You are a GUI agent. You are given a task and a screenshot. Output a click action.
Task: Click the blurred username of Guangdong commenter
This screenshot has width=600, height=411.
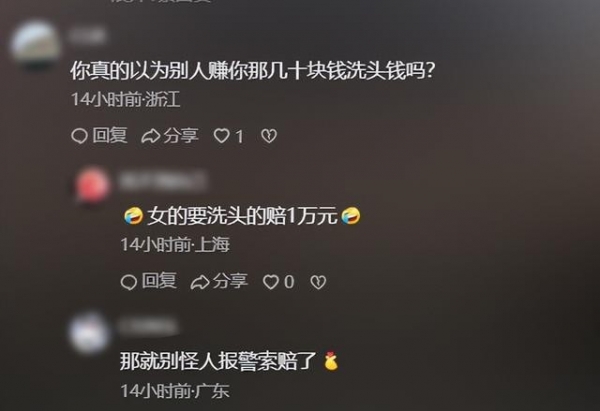click(x=148, y=327)
